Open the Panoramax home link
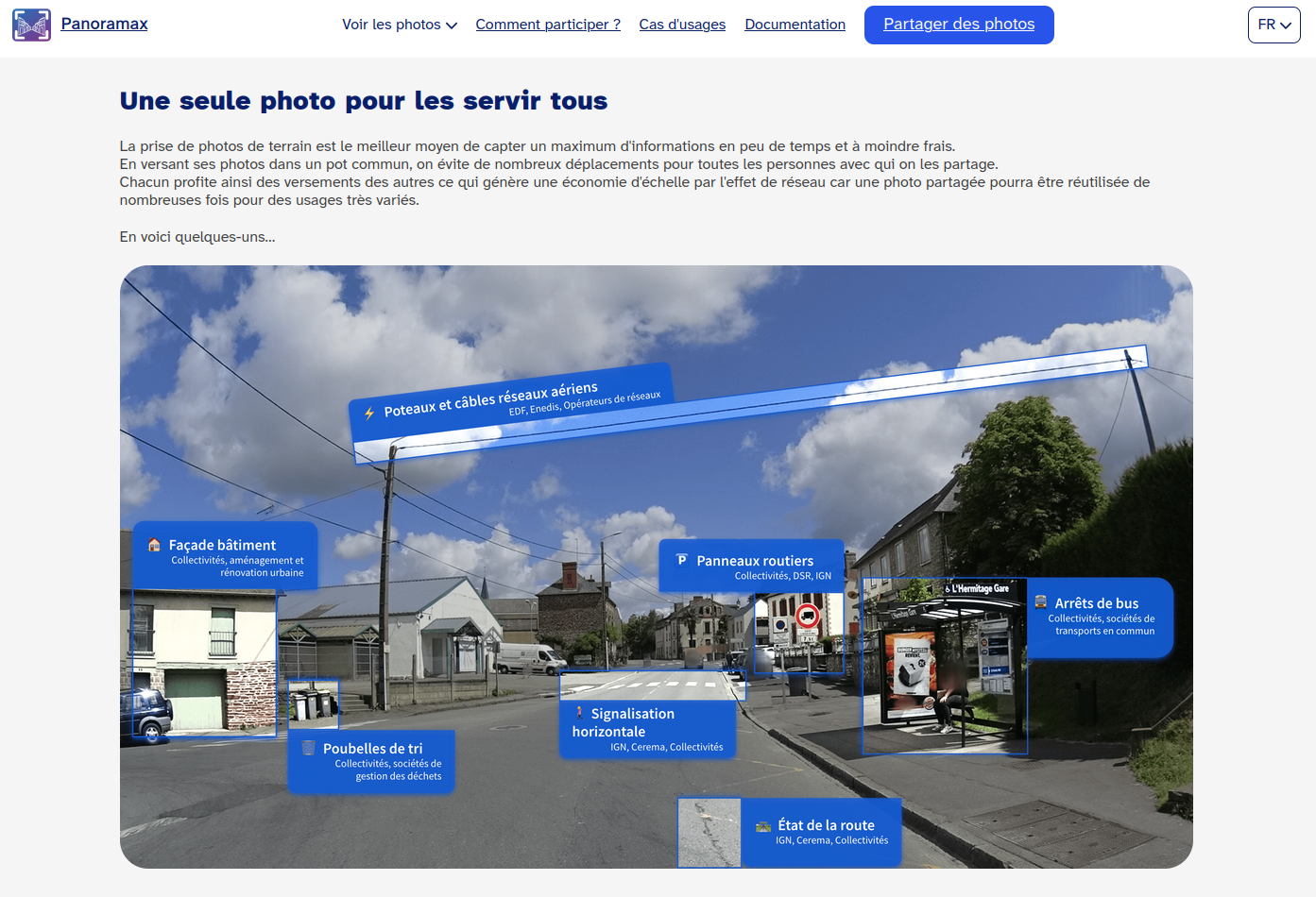Image resolution: width=1316 pixels, height=897 pixels. tap(104, 24)
